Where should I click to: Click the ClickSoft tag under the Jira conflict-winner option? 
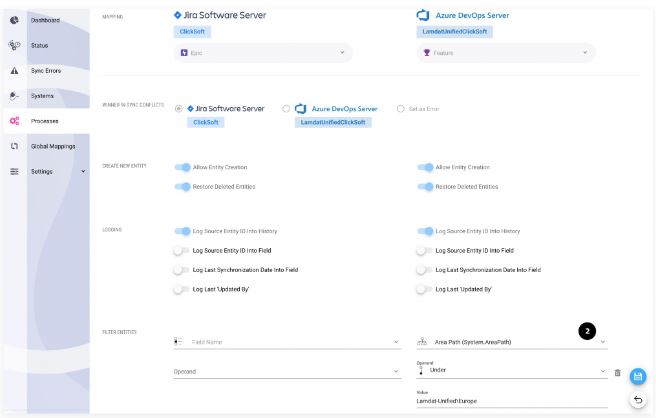click(x=205, y=122)
